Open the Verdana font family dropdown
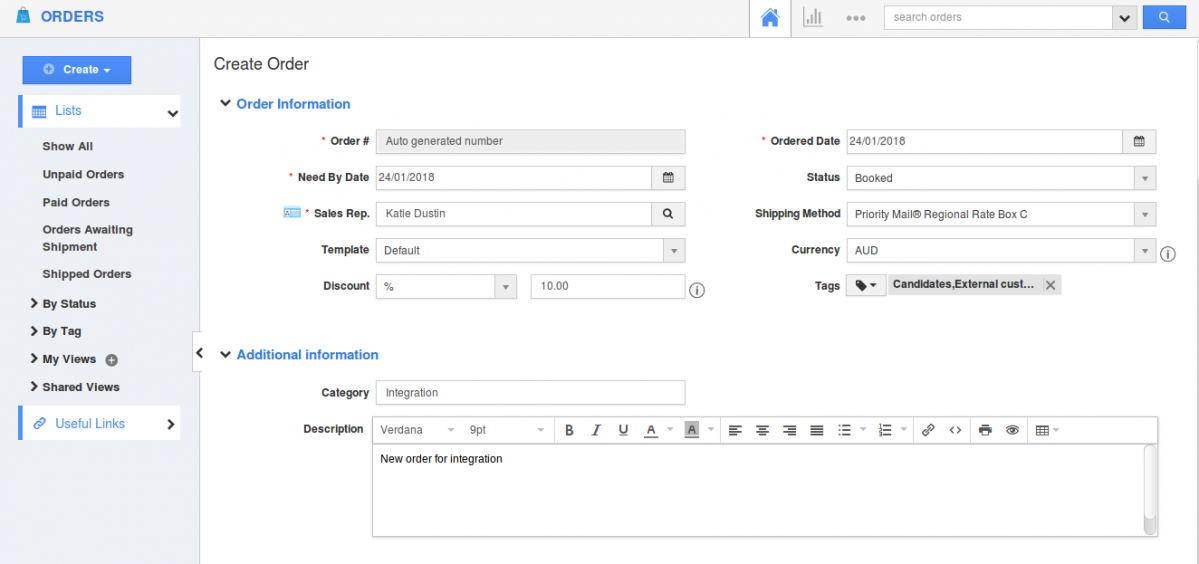This screenshot has height=564, width=1199. 418,430
